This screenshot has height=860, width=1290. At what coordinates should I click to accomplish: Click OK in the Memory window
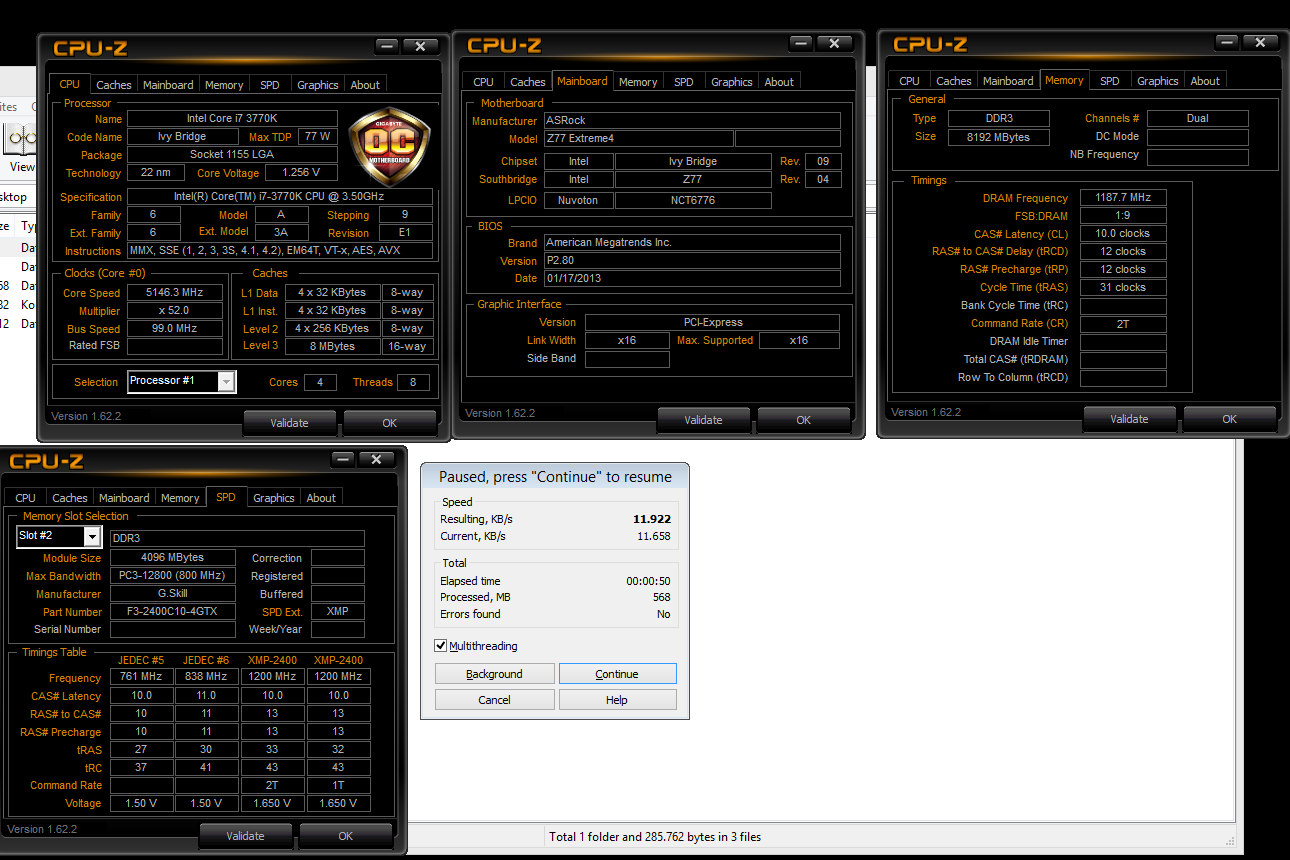[x=1230, y=419]
